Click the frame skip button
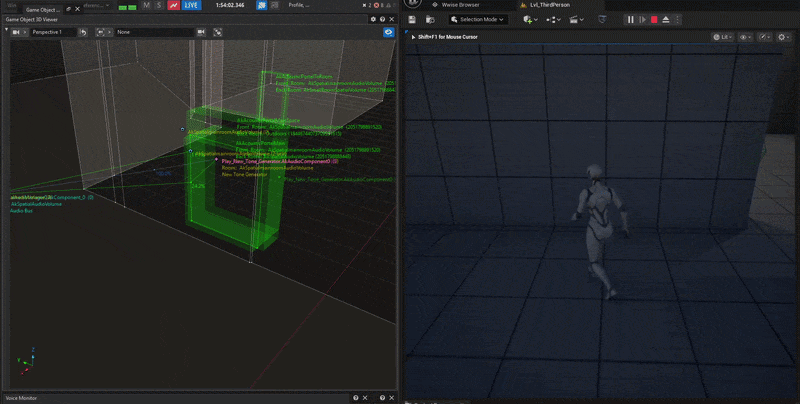 (x=642, y=19)
